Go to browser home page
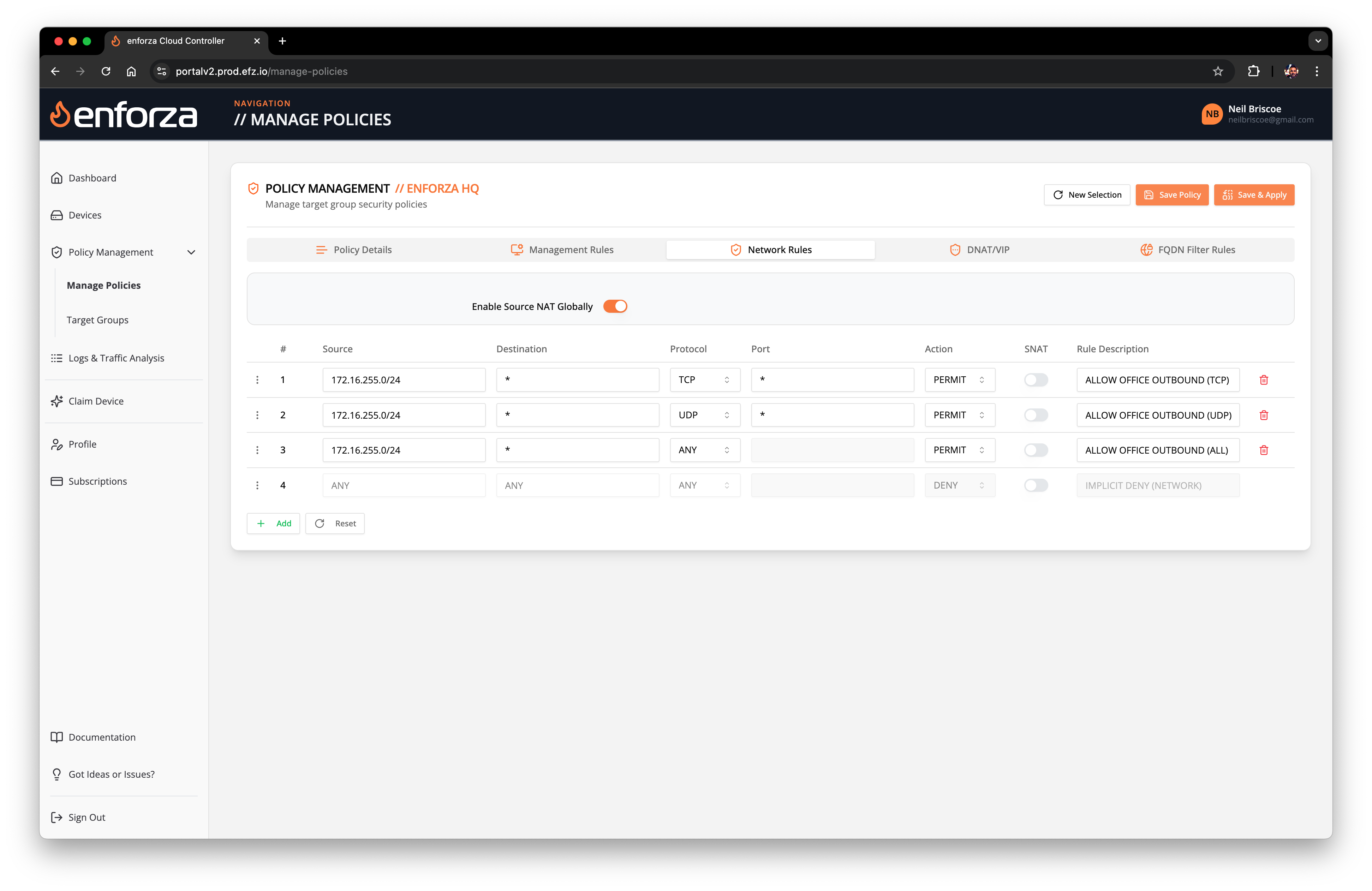 click(x=131, y=71)
